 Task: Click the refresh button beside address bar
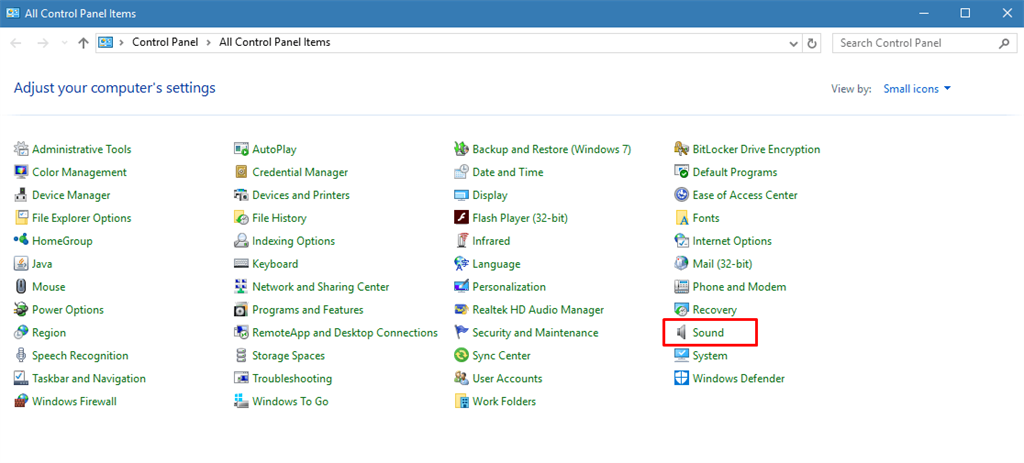[812, 43]
